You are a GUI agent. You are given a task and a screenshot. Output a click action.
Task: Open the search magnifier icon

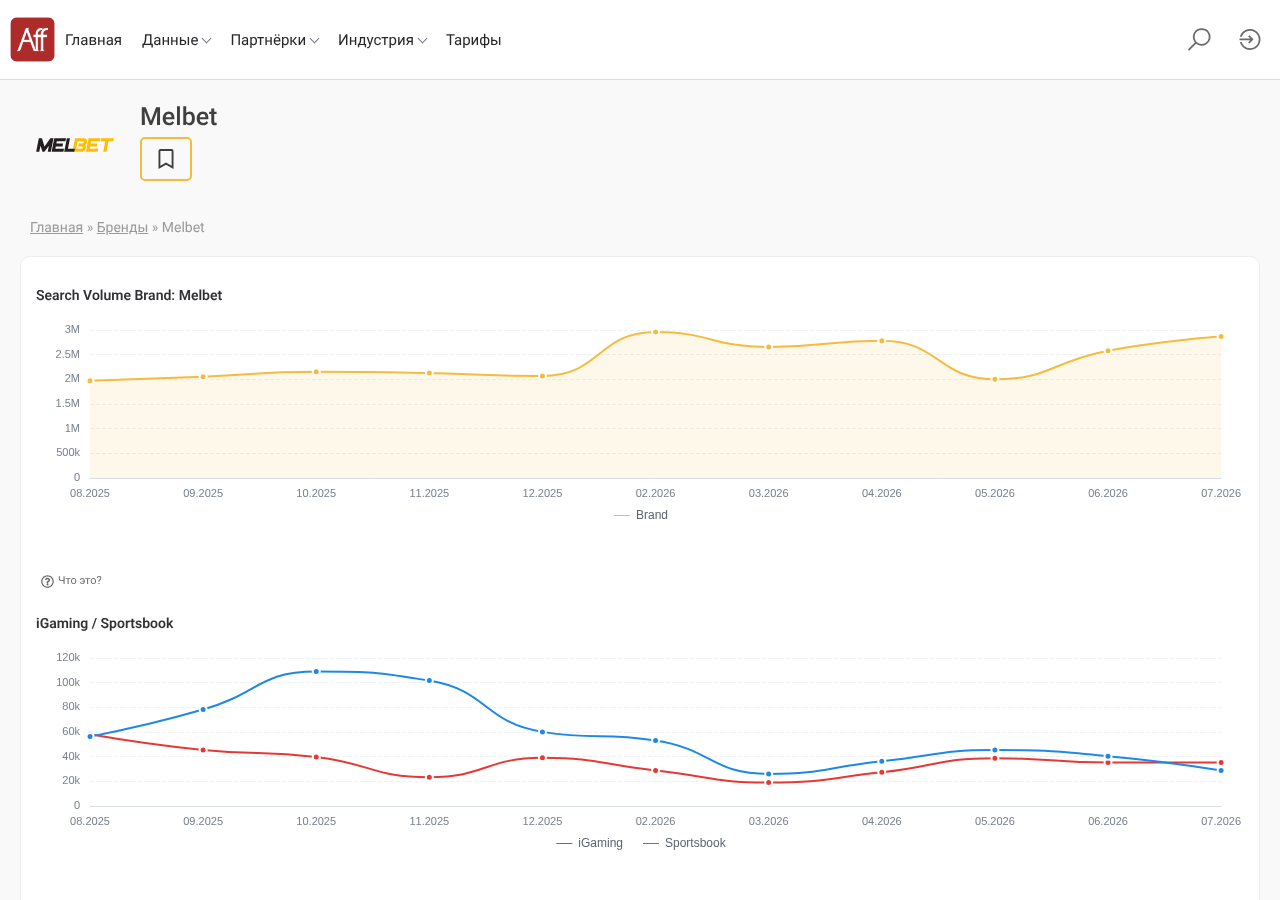1199,40
